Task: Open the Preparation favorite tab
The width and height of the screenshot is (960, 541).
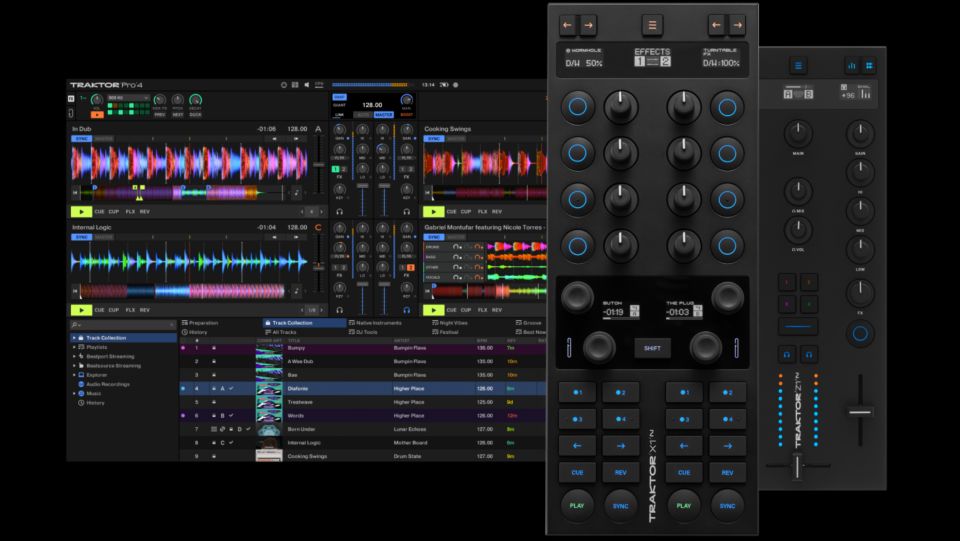Action: click(200, 323)
